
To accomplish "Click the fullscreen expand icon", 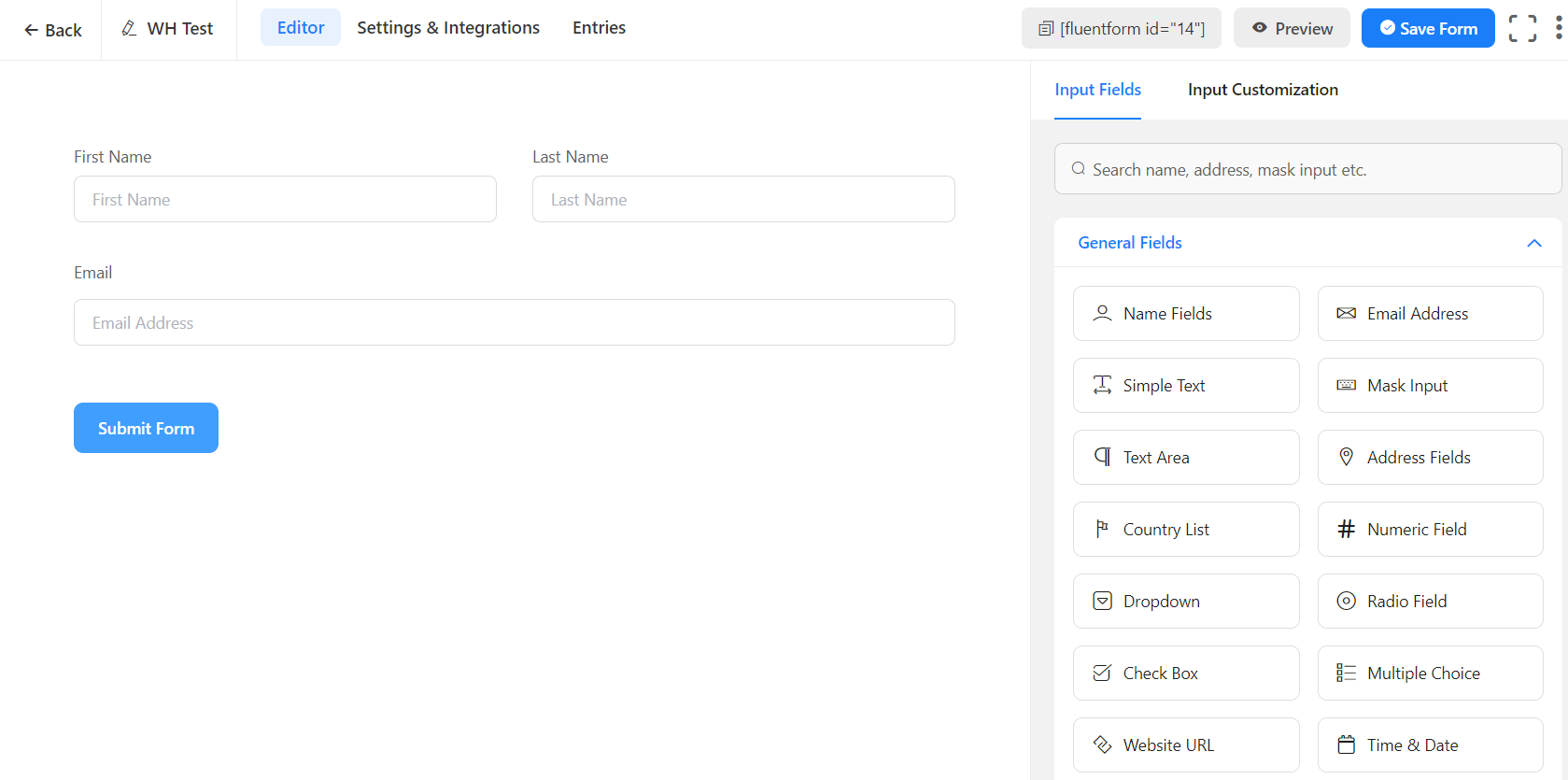I will tap(1522, 28).
